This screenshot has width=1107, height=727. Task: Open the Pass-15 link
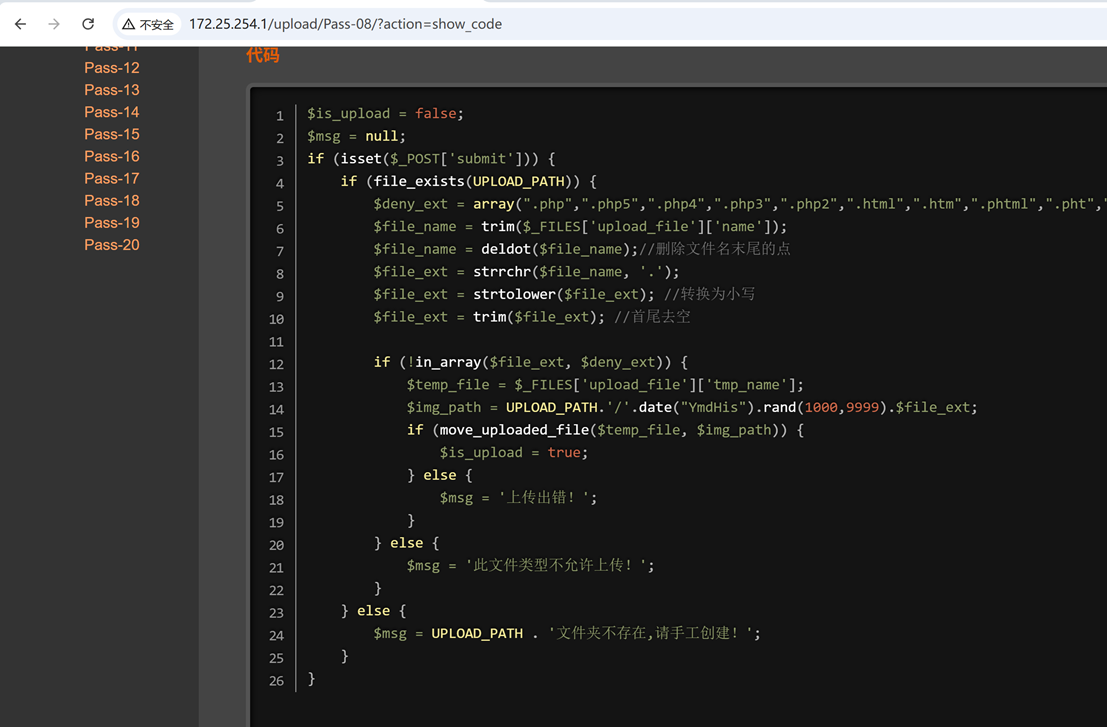coord(112,134)
